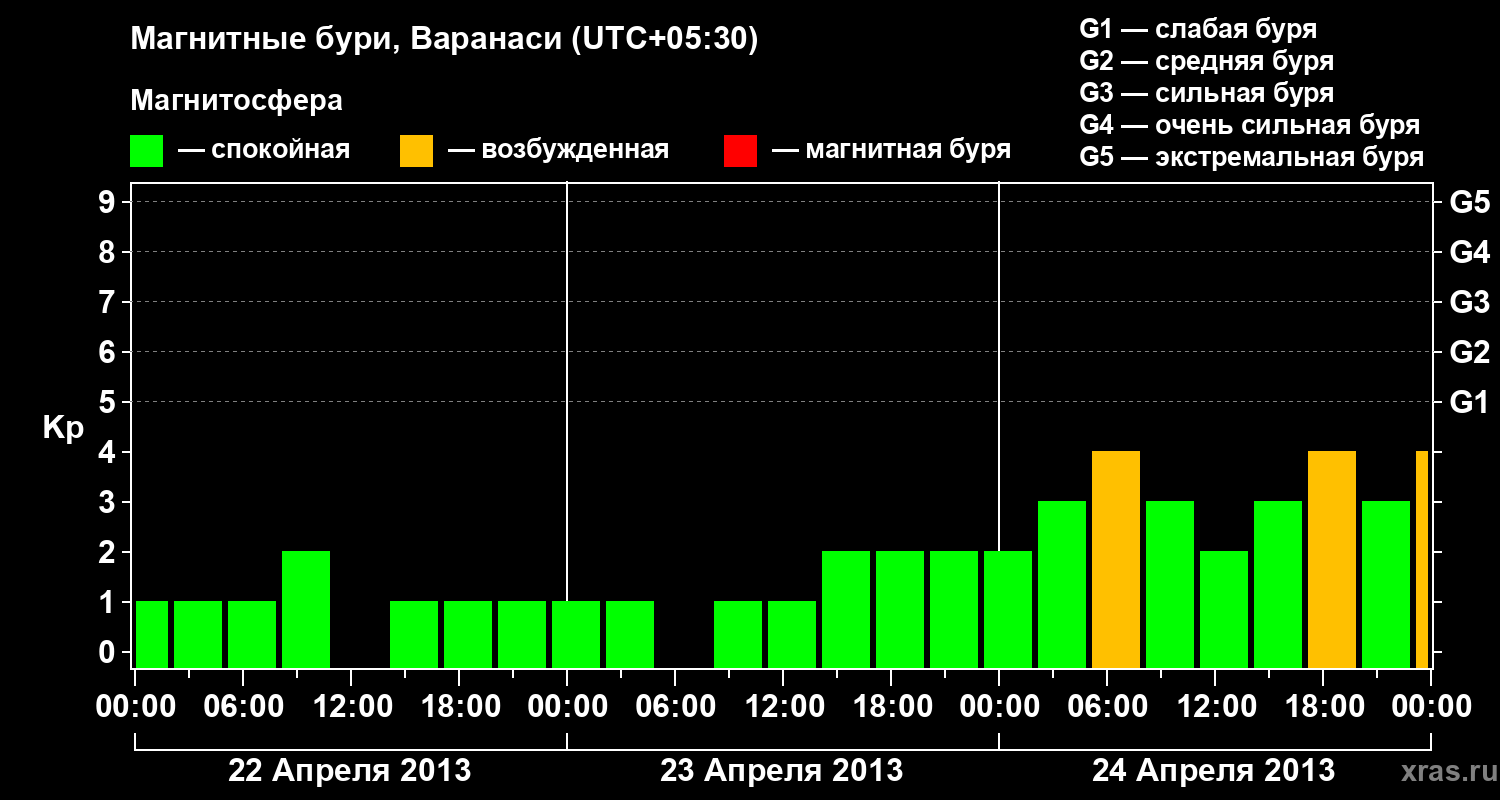The width and height of the screenshot is (1500, 800).
Task: Click the green Kp 2 bar above 12:00, 24 Апреля
Action: (1224, 610)
